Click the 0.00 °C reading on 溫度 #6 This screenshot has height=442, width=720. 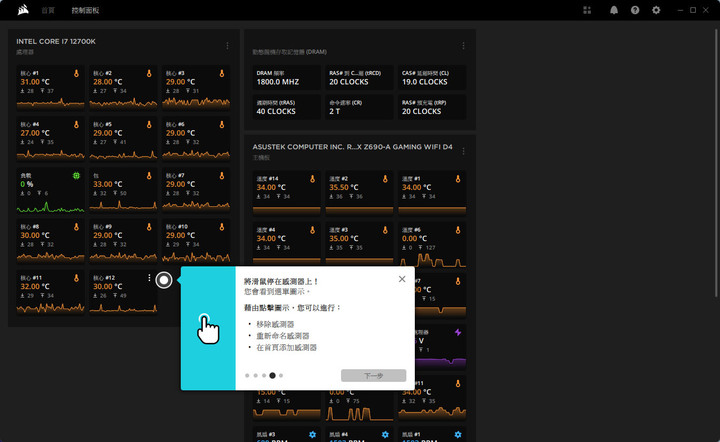coord(414,238)
